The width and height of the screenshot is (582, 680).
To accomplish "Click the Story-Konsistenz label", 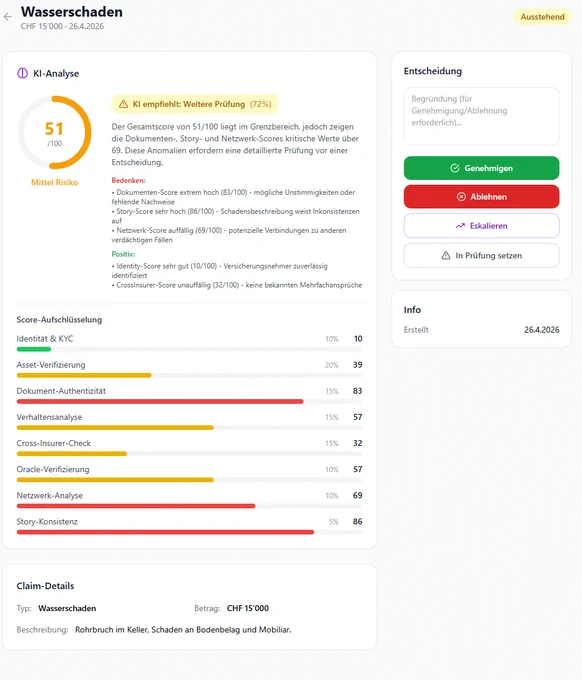I will (47, 521).
